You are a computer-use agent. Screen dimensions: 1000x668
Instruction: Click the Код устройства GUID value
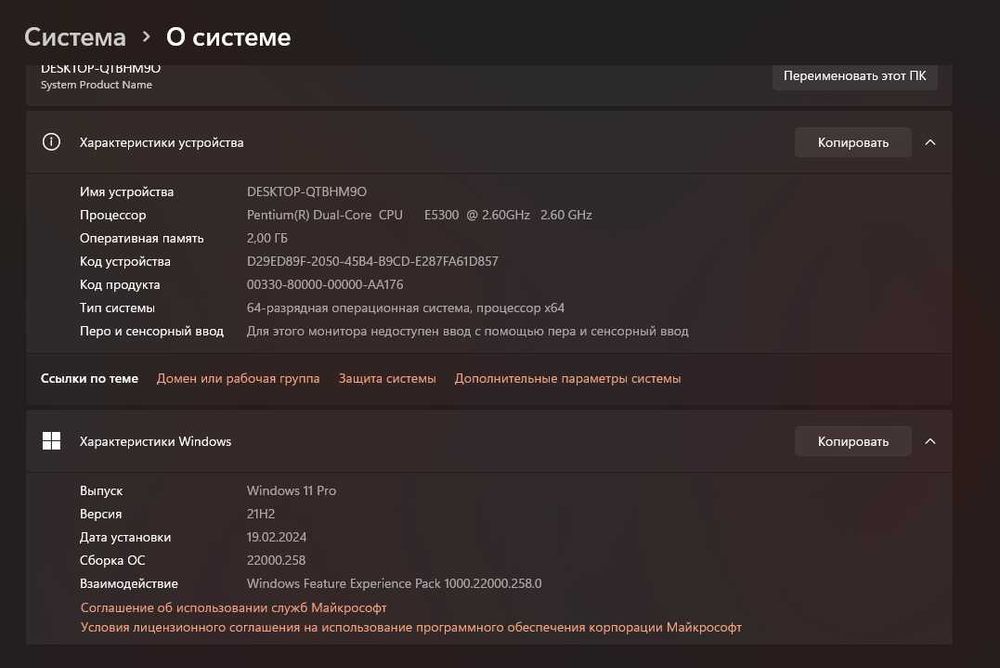[372, 262]
